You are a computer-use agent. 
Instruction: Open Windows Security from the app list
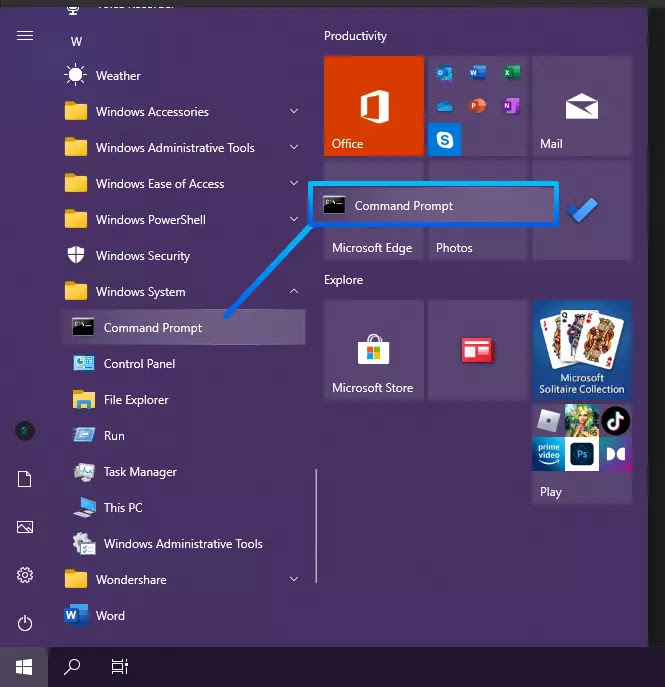point(183,255)
